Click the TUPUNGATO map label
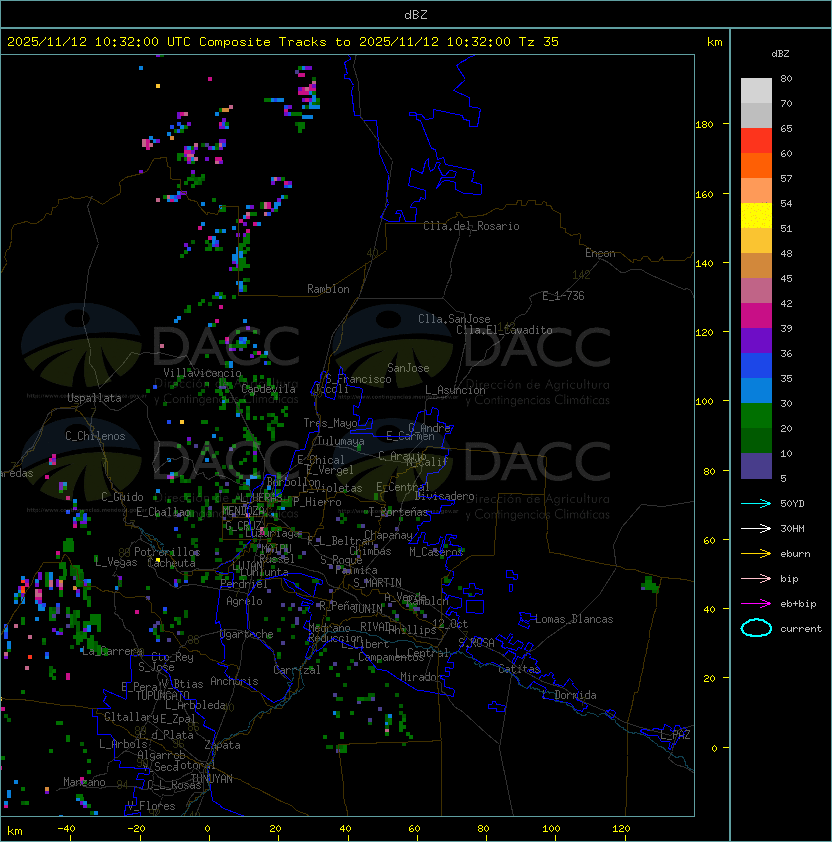Image resolution: width=832 pixels, height=842 pixels. pyautogui.click(x=162, y=696)
